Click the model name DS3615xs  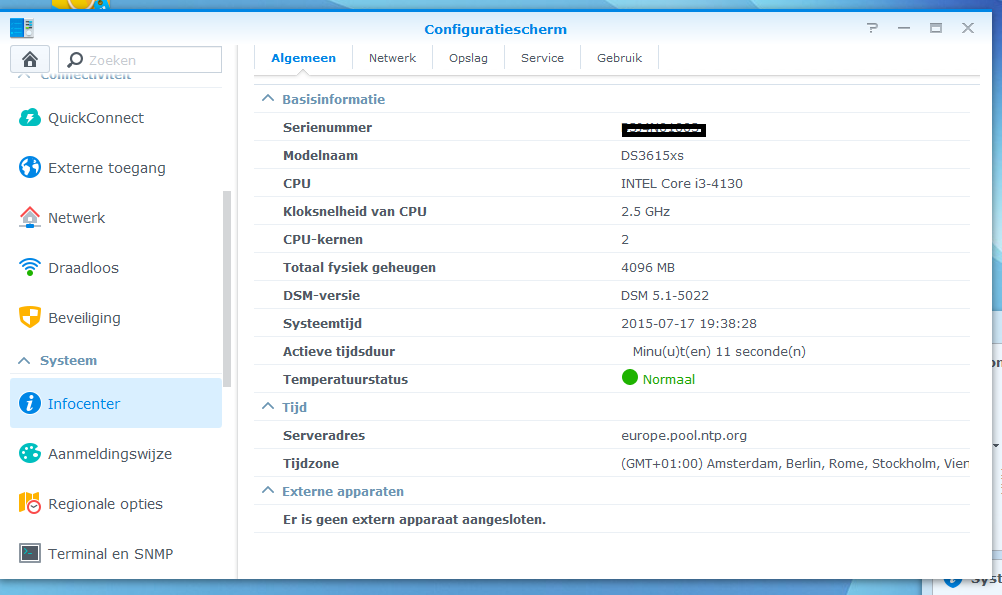pyautogui.click(x=652, y=155)
